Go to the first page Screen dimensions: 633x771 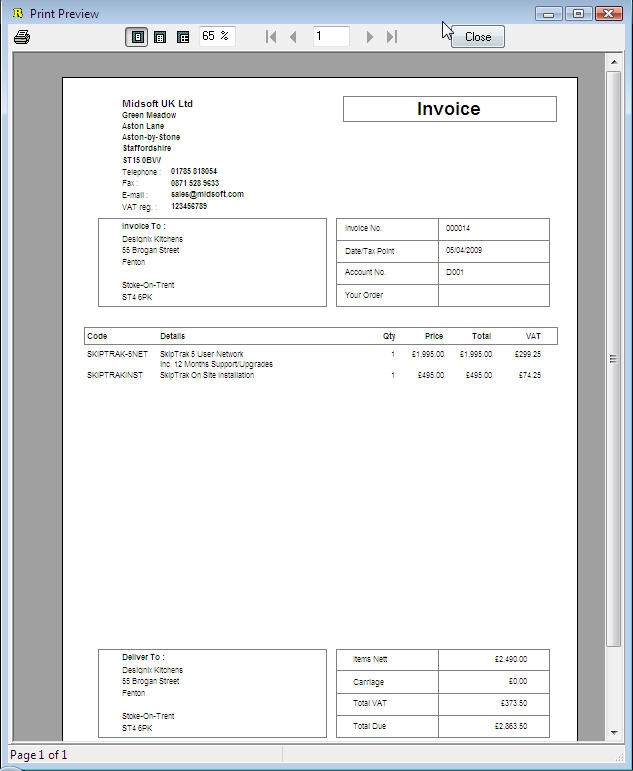coord(270,37)
